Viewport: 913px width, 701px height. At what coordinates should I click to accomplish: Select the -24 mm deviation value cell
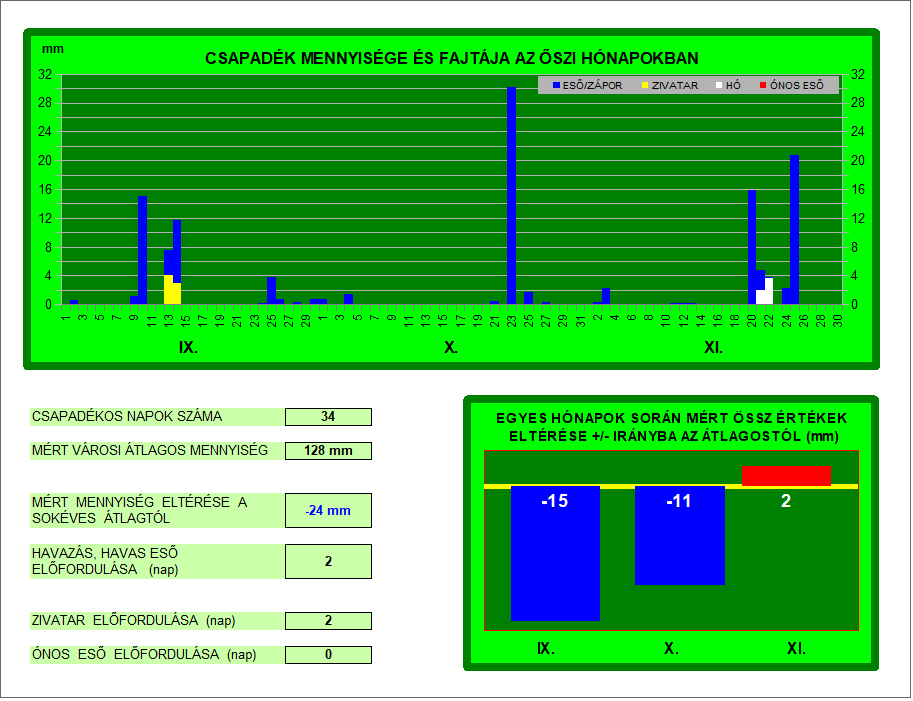click(328, 510)
